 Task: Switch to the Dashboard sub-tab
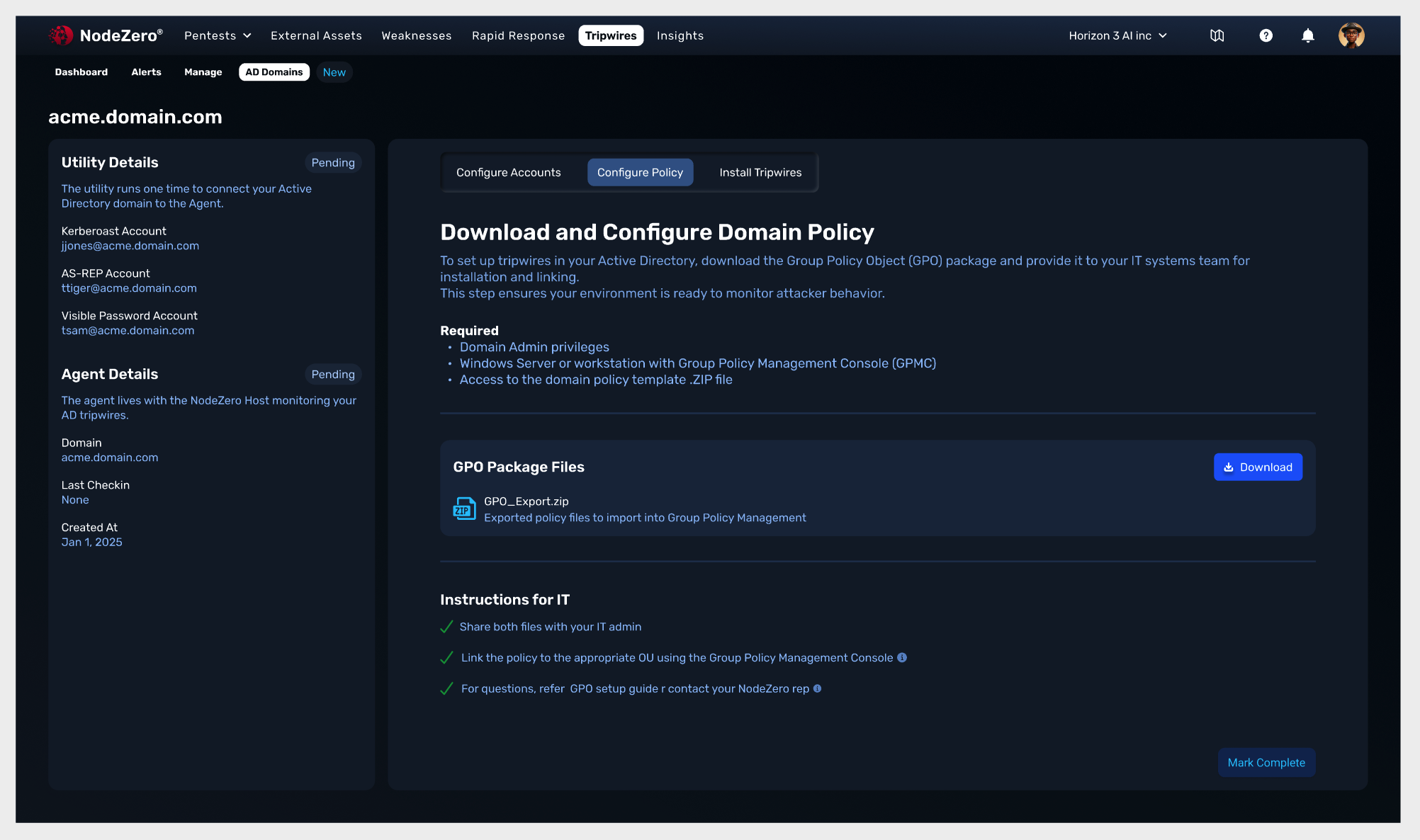click(x=81, y=72)
